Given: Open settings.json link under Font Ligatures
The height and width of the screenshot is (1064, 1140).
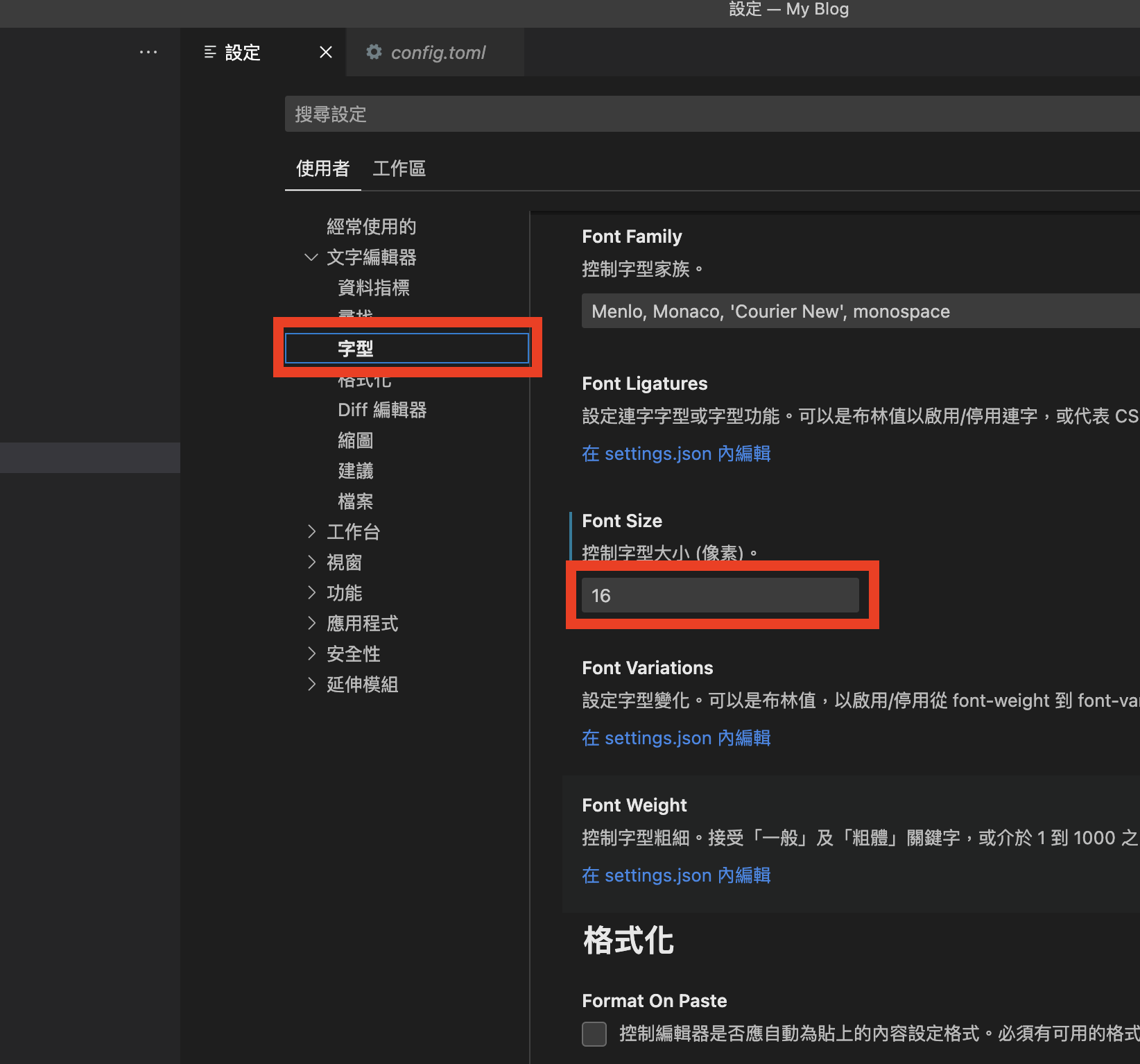Looking at the screenshot, I should (x=676, y=454).
